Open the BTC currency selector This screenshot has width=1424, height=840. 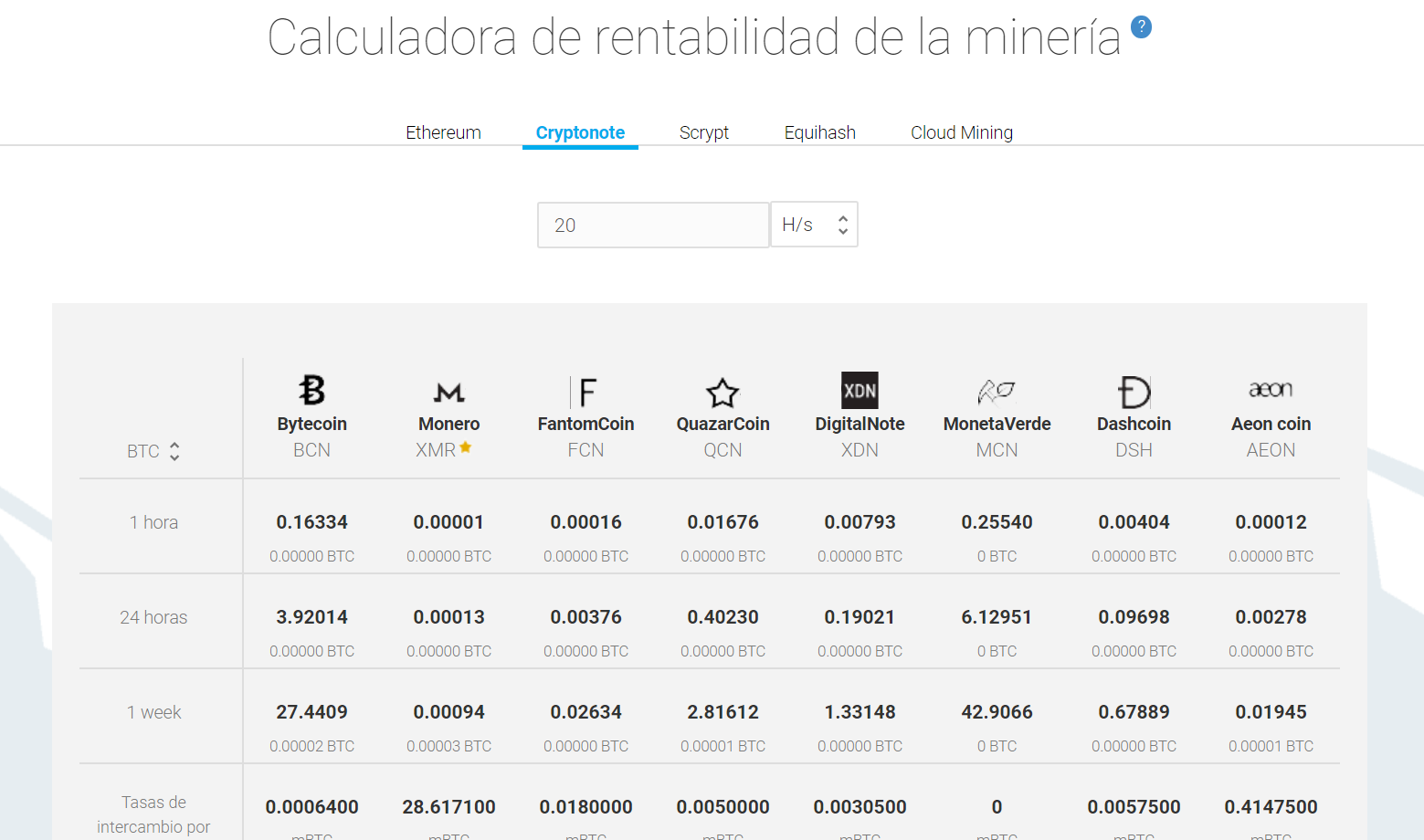pyautogui.click(x=153, y=451)
